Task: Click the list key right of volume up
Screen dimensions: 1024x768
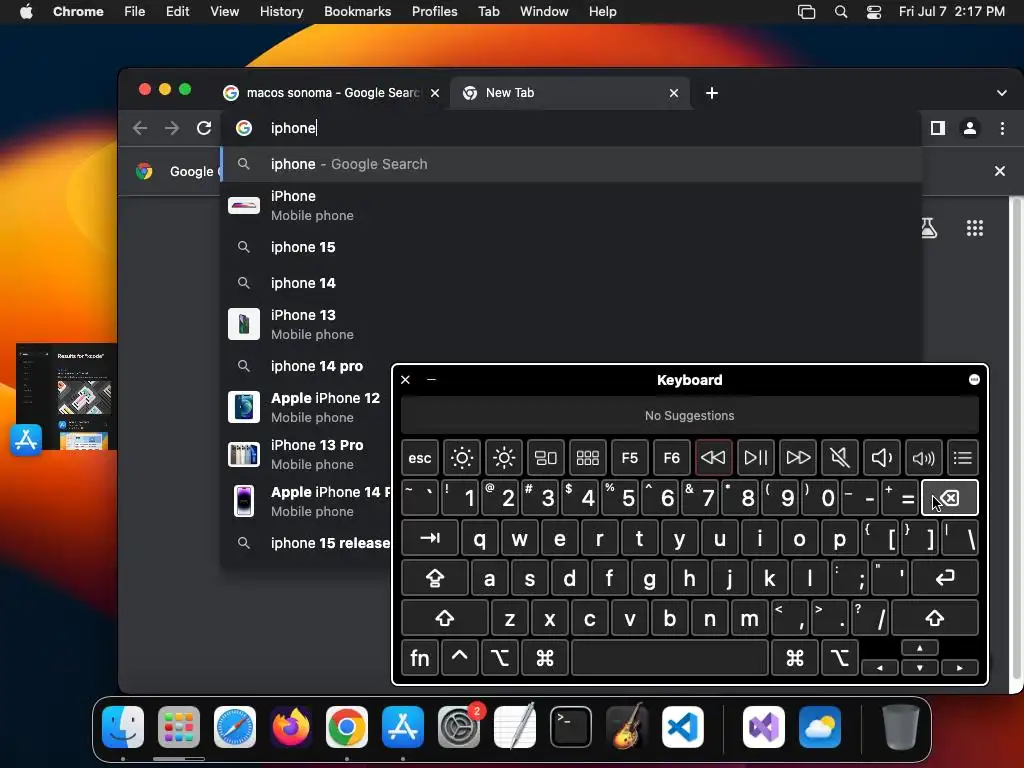Action: click(x=963, y=458)
